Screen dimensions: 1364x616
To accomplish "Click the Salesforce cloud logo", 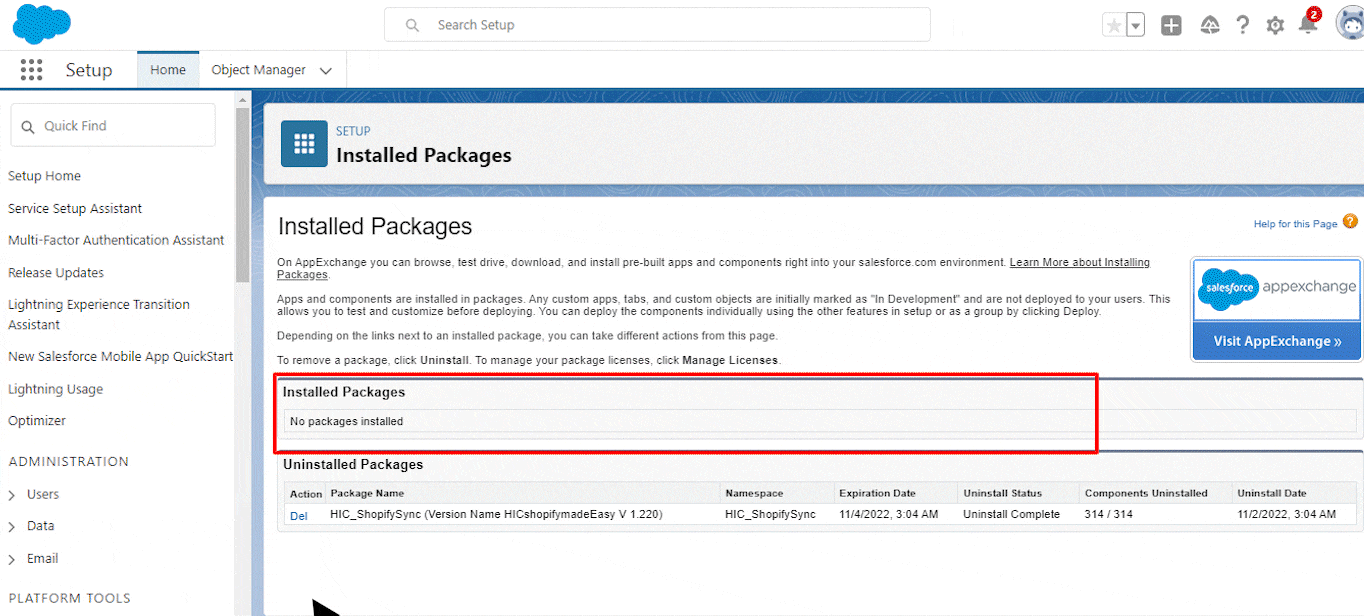I will pyautogui.click(x=41, y=23).
